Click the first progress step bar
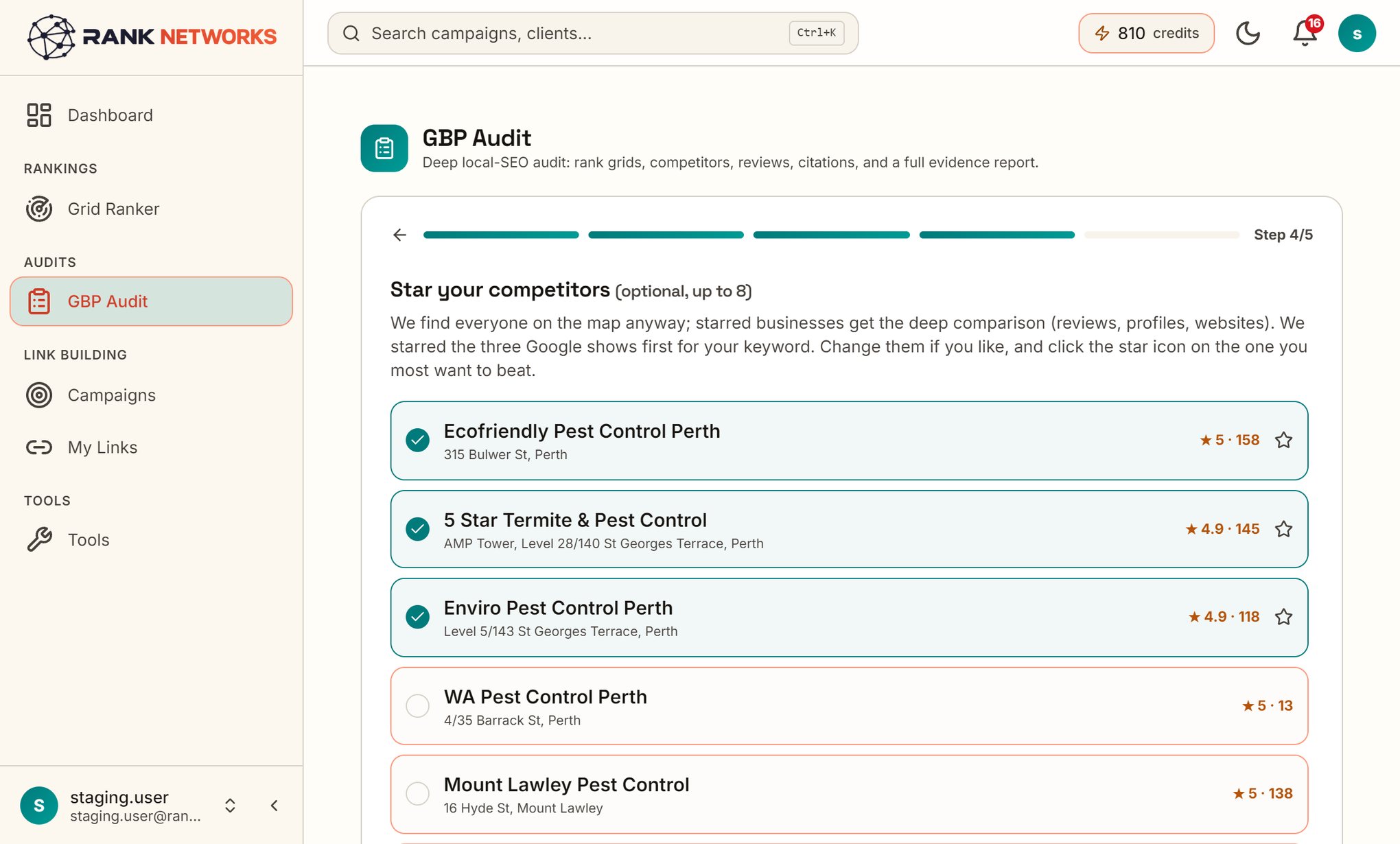 click(501, 235)
